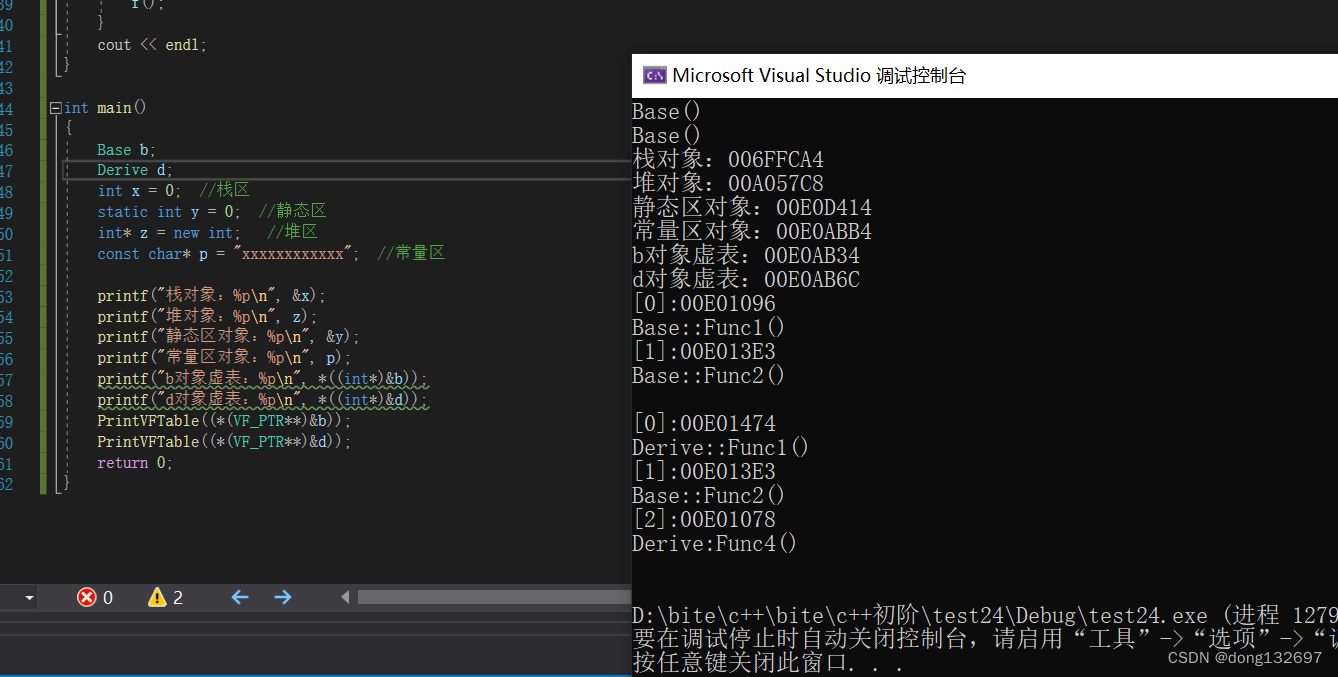The image size is (1338, 677).
Task: Click the printf line printing z
Action: (207, 317)
